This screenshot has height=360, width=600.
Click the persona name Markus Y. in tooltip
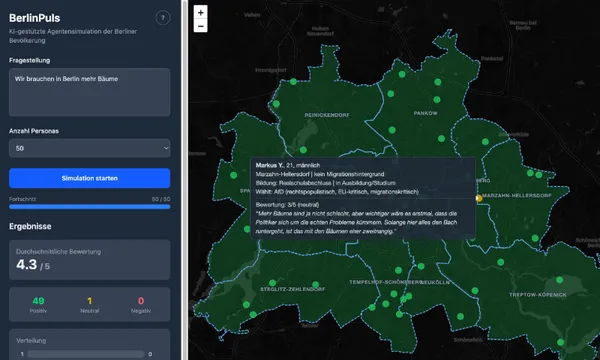(270, 165)
